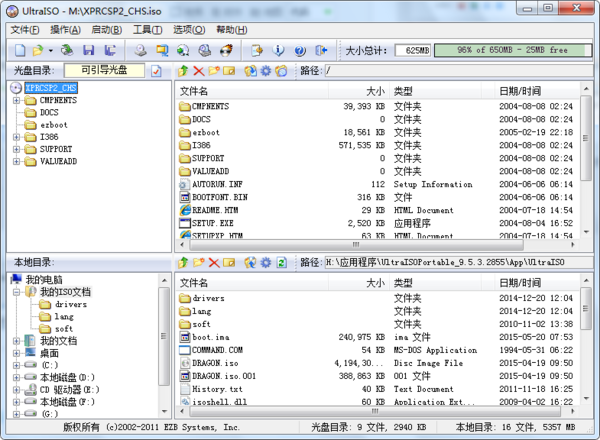
Task: Click the Refresh icon in local pane
Action: point(282,262)
